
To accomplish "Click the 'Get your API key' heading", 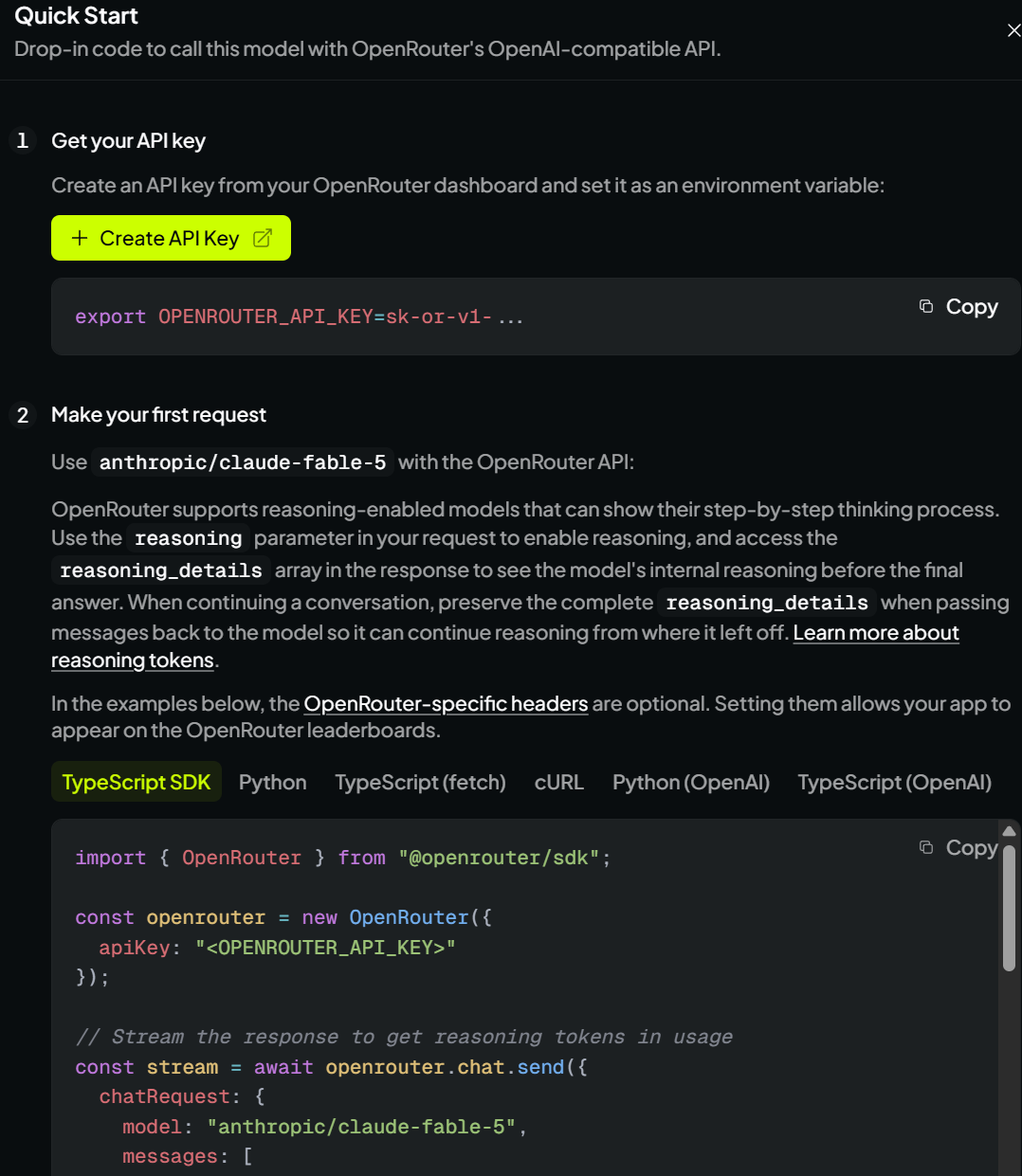I will (x=128, y=140).
